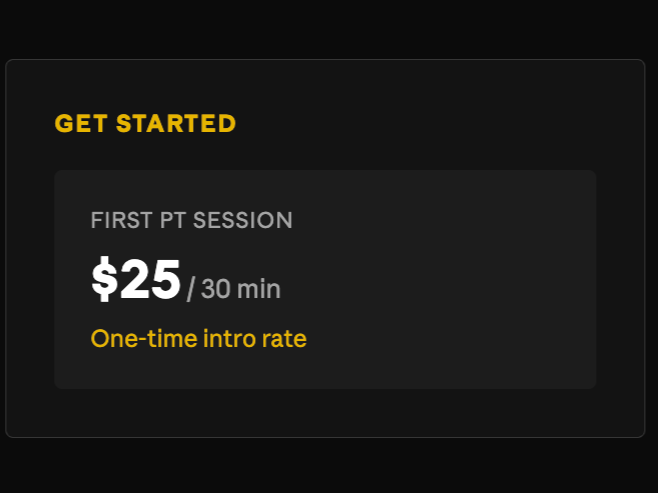The image size is (658, 493).
Task: Click the word FIRST in card label
Action: (x=121, y=220)
